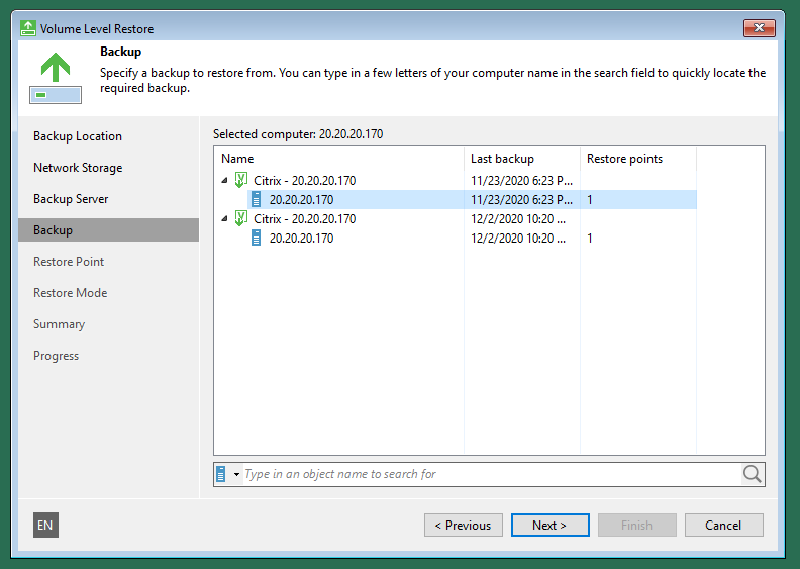Close the Volume Level Restore window
The height and width of the screenshot is (569, 800).
coord(759,28)
